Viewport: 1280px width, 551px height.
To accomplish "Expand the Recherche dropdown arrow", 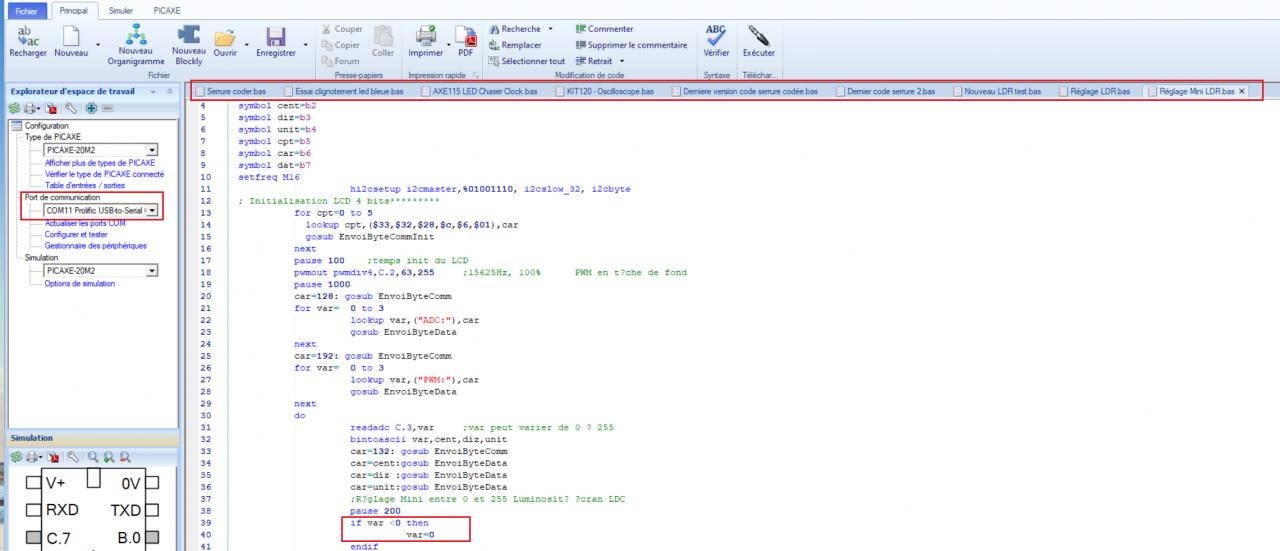I will [x=550, y=29].
